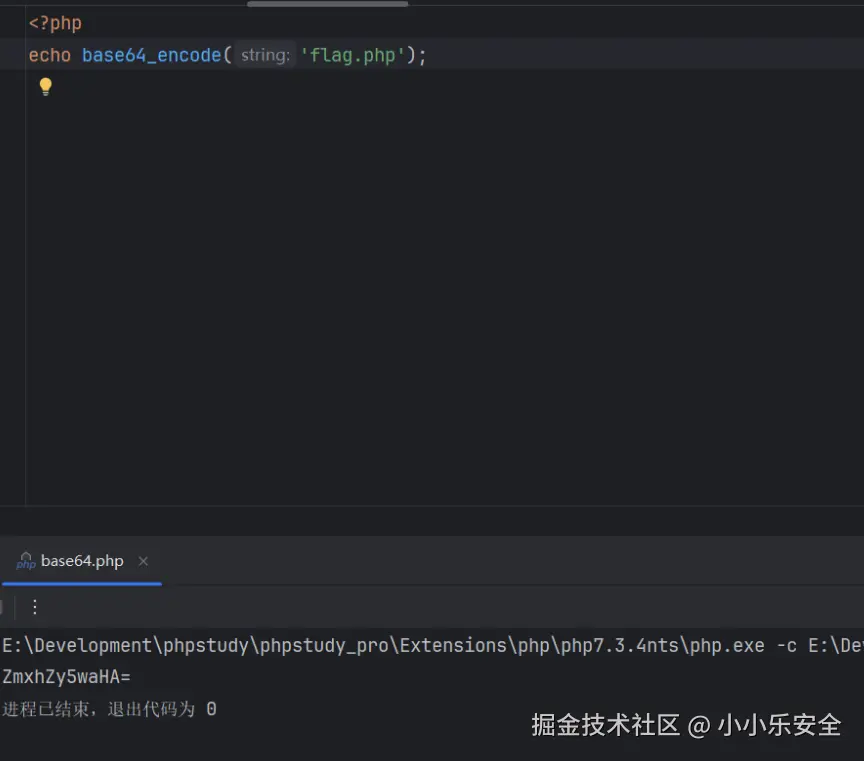Click the exit code 0 value

(211, 710)
